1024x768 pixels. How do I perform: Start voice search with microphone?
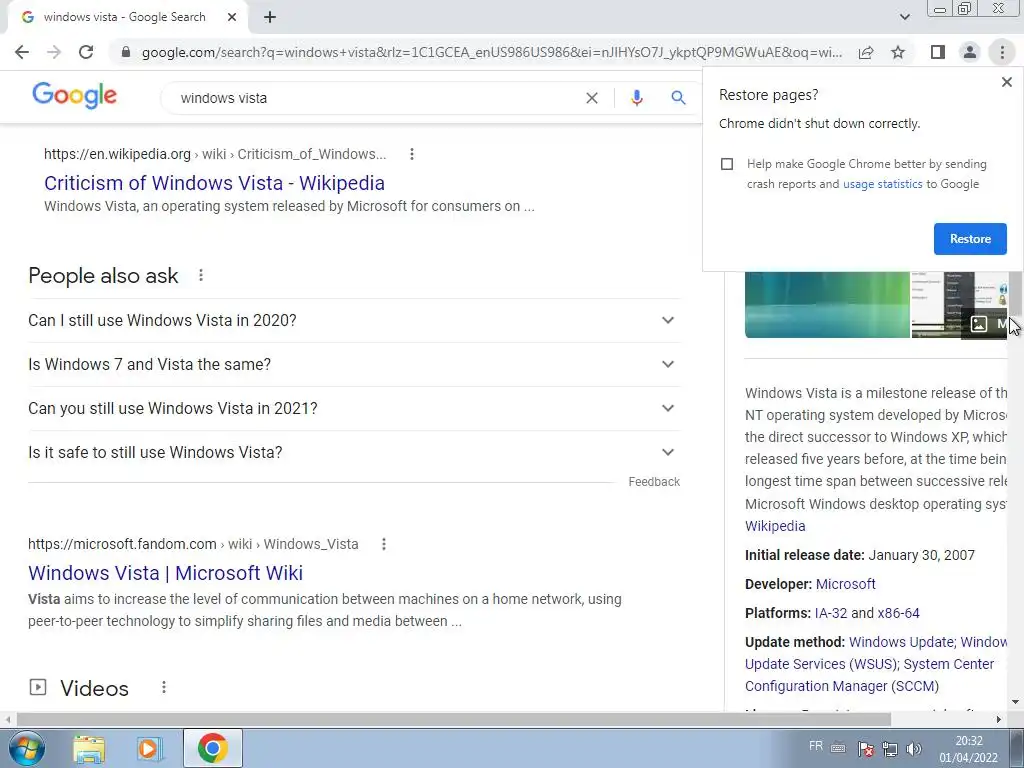pos(637,98)
